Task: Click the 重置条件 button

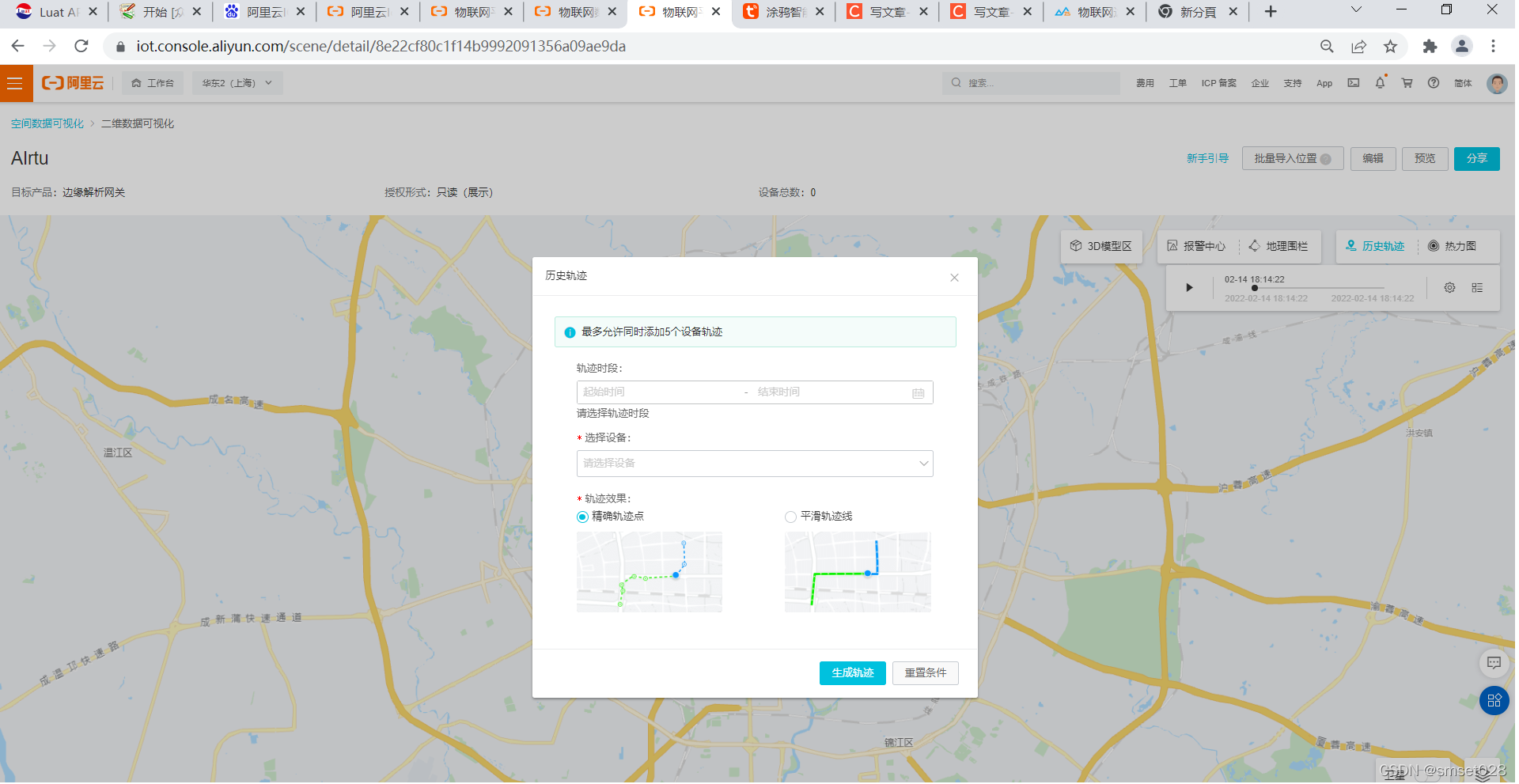Action: [x=925, y=673]
